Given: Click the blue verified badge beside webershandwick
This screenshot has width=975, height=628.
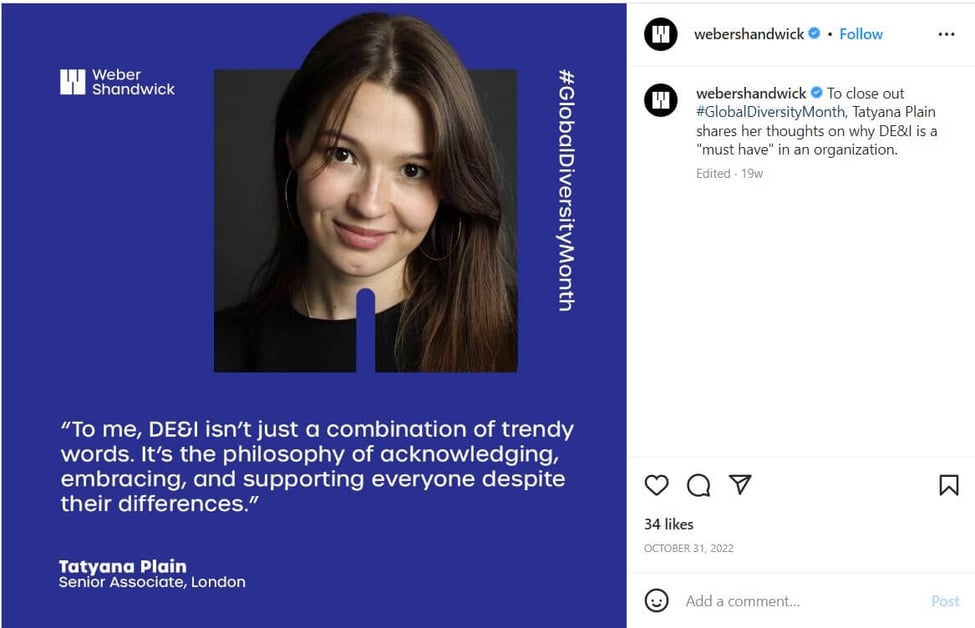Looking at the screenshot, I should [815, 34].
